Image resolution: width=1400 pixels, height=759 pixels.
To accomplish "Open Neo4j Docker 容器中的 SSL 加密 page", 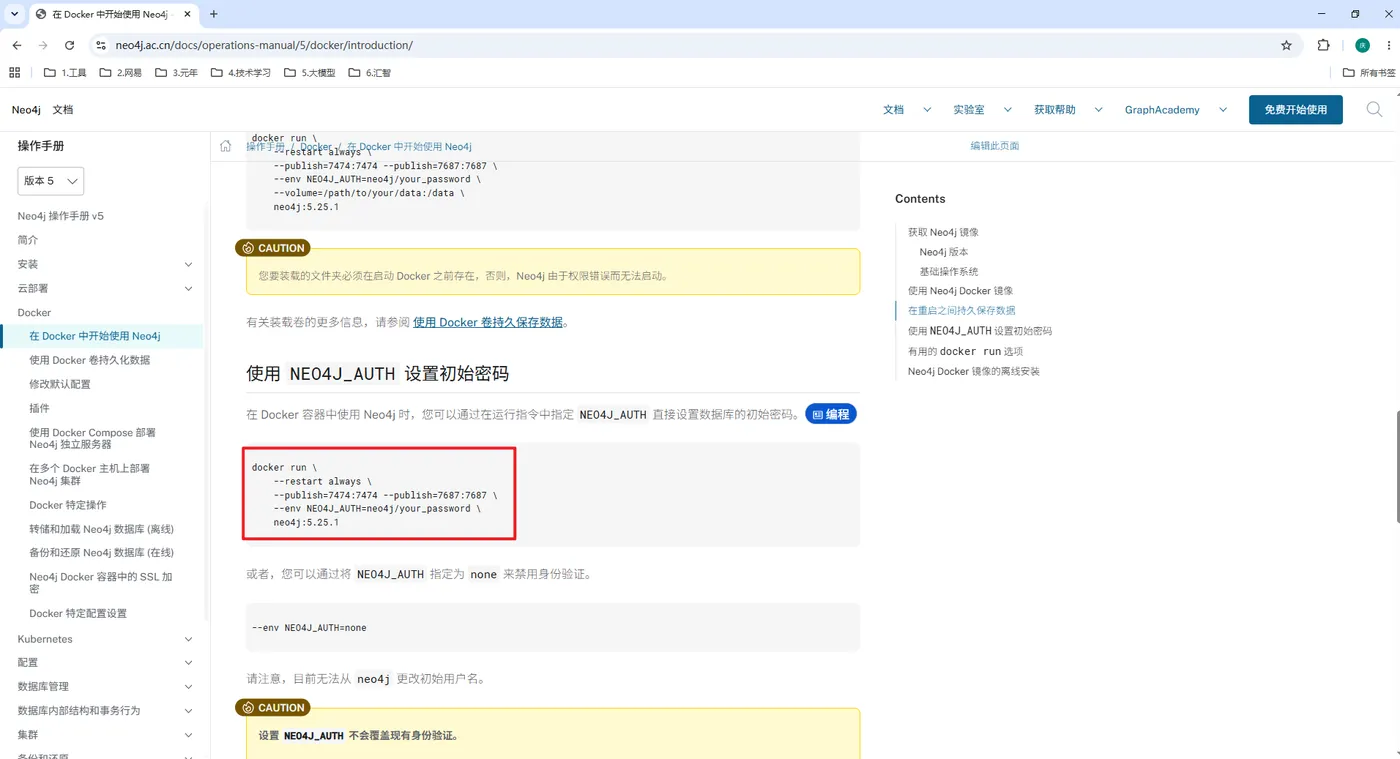I will click(x=101, y=583).
